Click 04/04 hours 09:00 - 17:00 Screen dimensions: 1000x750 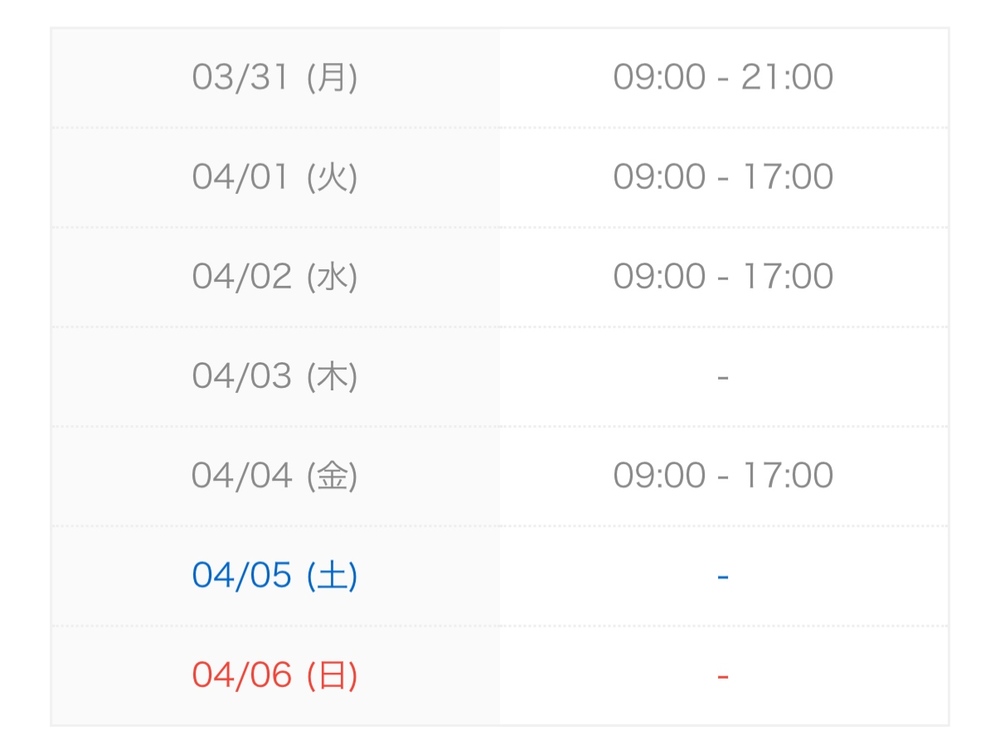723,475
